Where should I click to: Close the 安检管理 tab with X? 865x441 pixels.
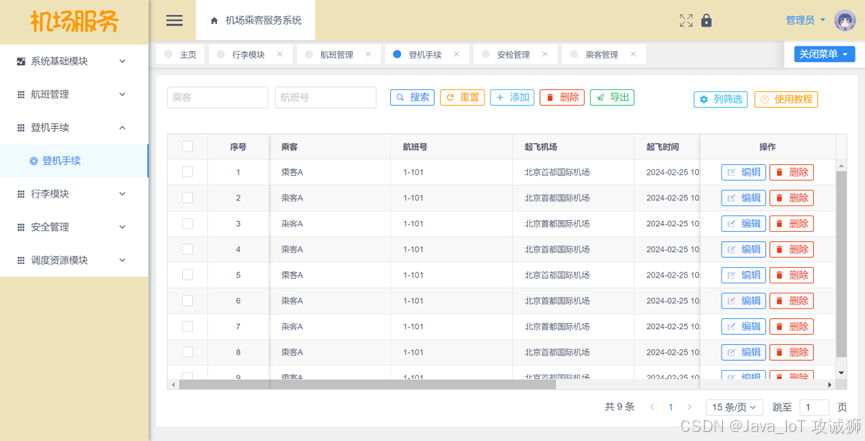pyautogui.click(x=544, y=54)
